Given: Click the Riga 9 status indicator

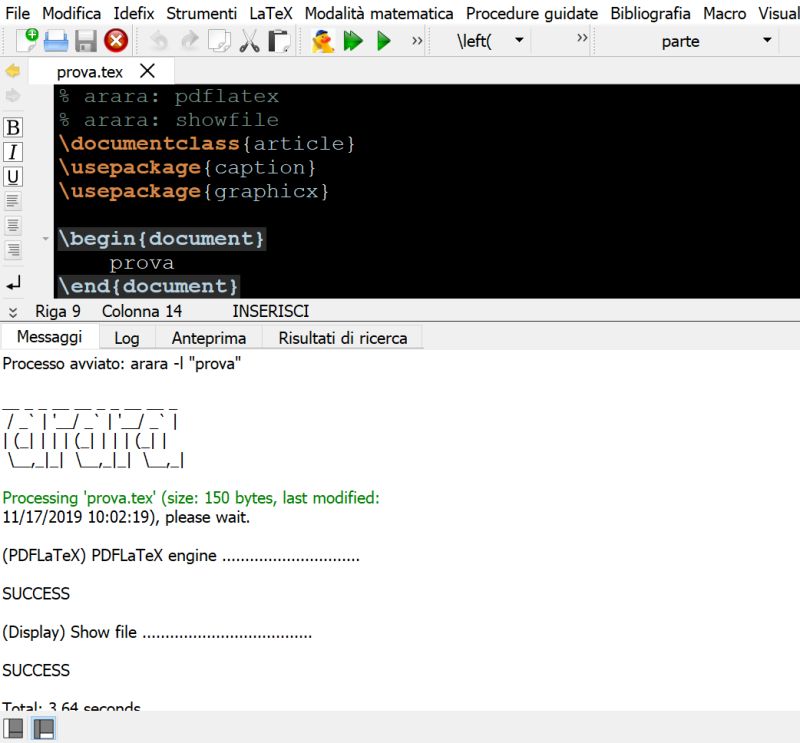Looking at the screenshot, I should point(58,311).
